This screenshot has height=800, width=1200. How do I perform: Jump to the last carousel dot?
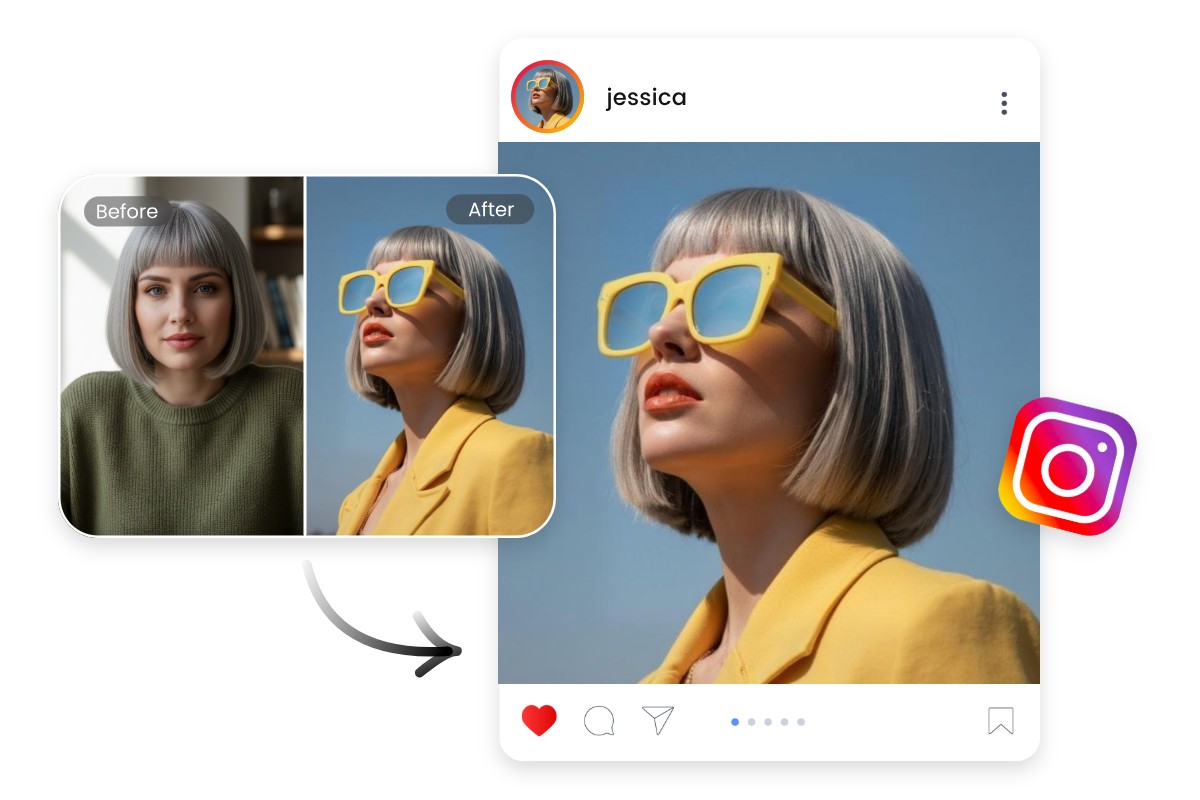[x=800, y=721]
